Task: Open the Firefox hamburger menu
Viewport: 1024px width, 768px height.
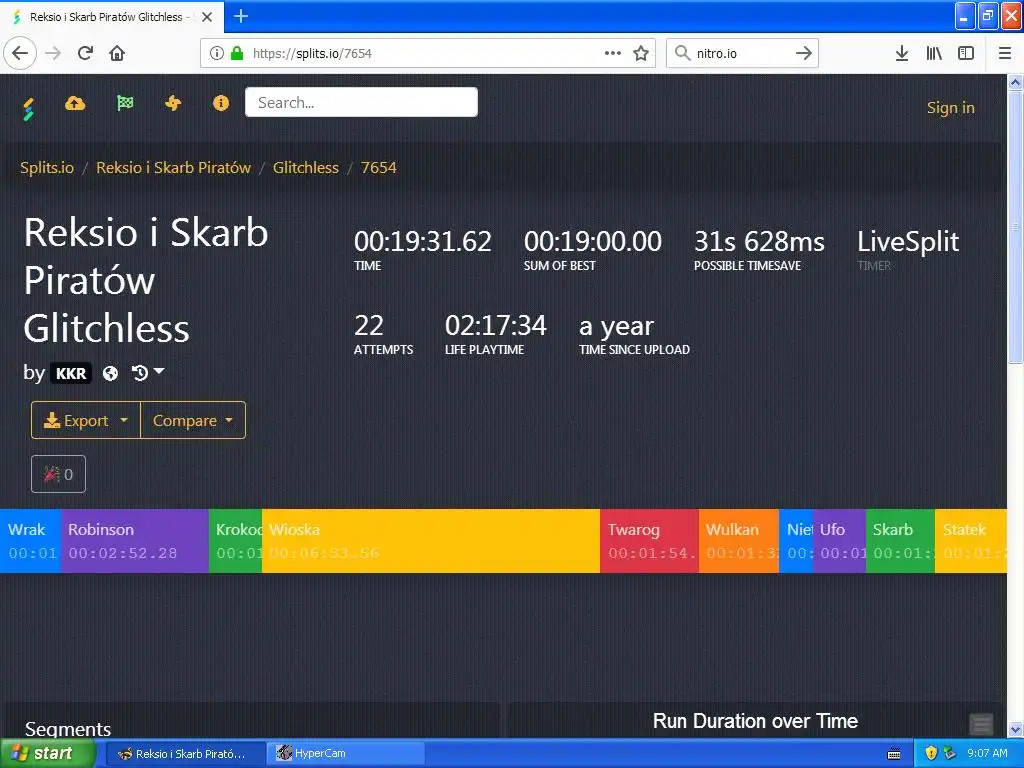Action: click(x=1005, y=53)
